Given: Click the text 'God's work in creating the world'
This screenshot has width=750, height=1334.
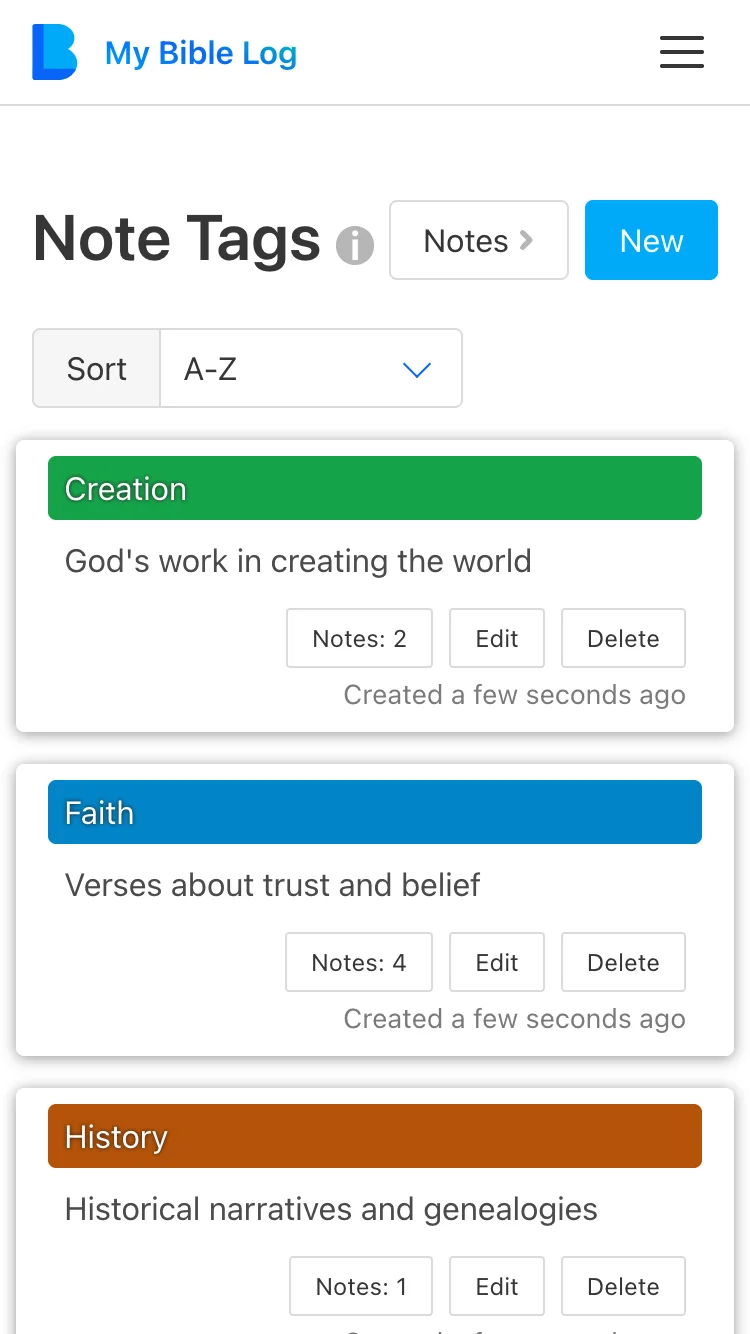Looking at the screenshot, I should click(298, 561).
